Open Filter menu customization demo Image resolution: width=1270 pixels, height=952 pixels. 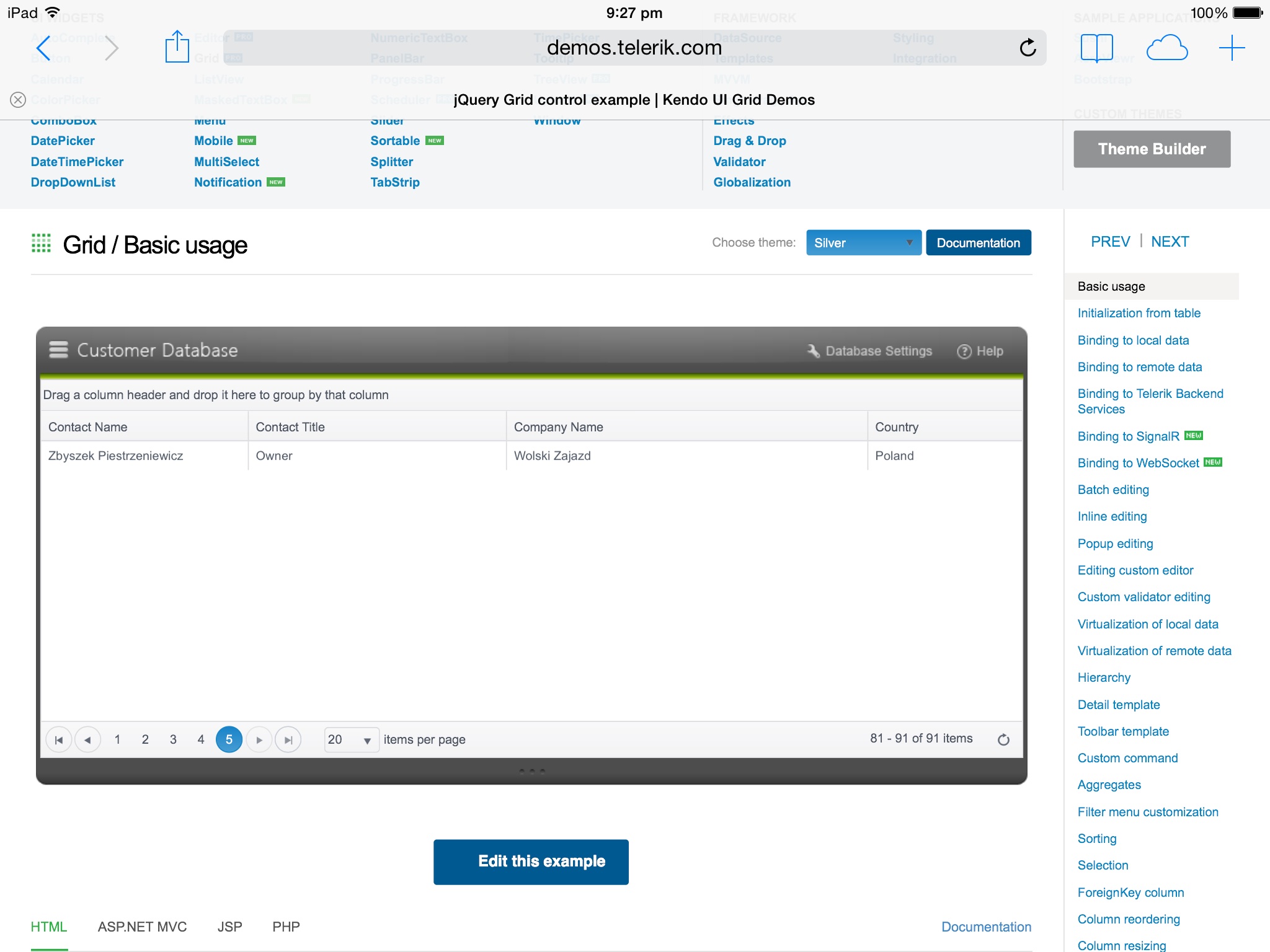1148,812
